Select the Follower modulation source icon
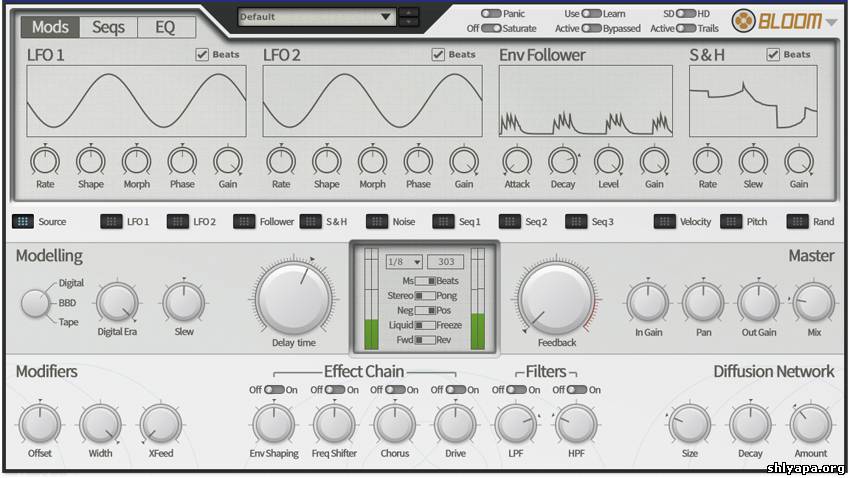This screenshot has height=478, width=850. tap(244, 221)
